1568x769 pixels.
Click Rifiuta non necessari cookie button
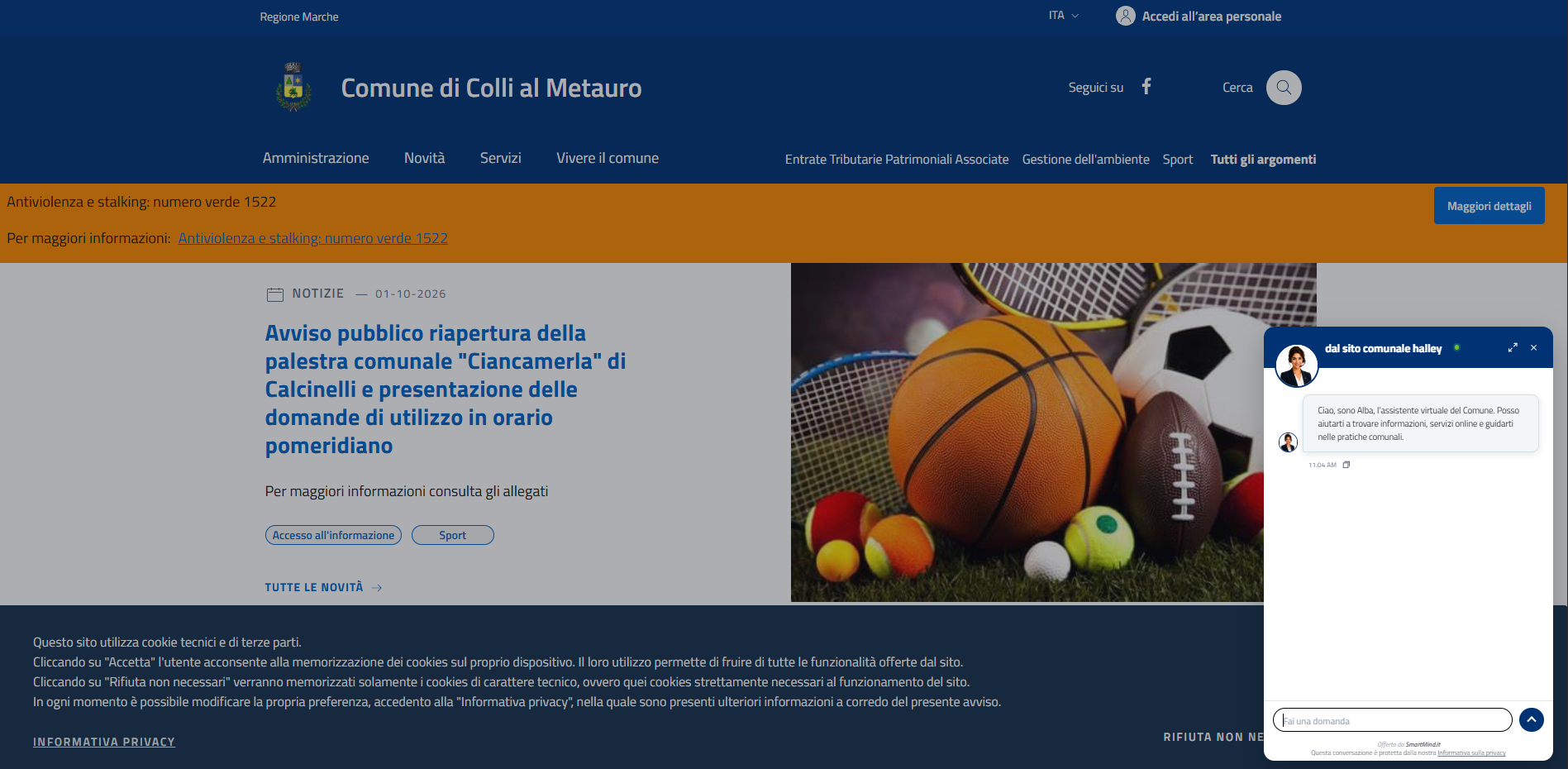1213,737
